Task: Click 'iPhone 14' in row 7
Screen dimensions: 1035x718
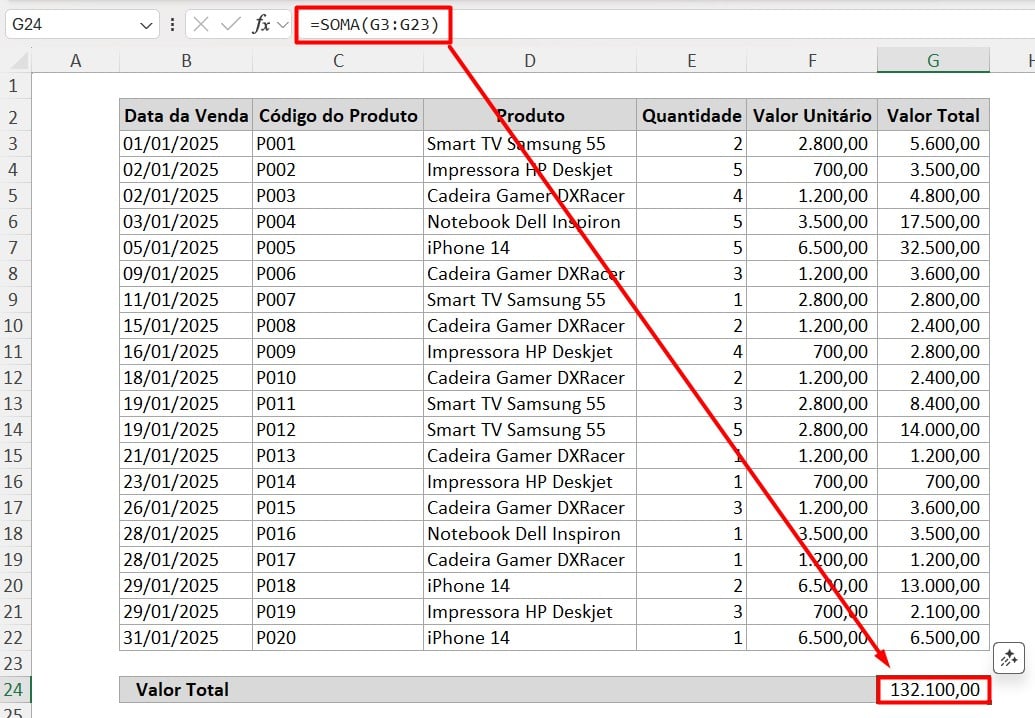Action: pyautogui.click(x=530, y=247)
